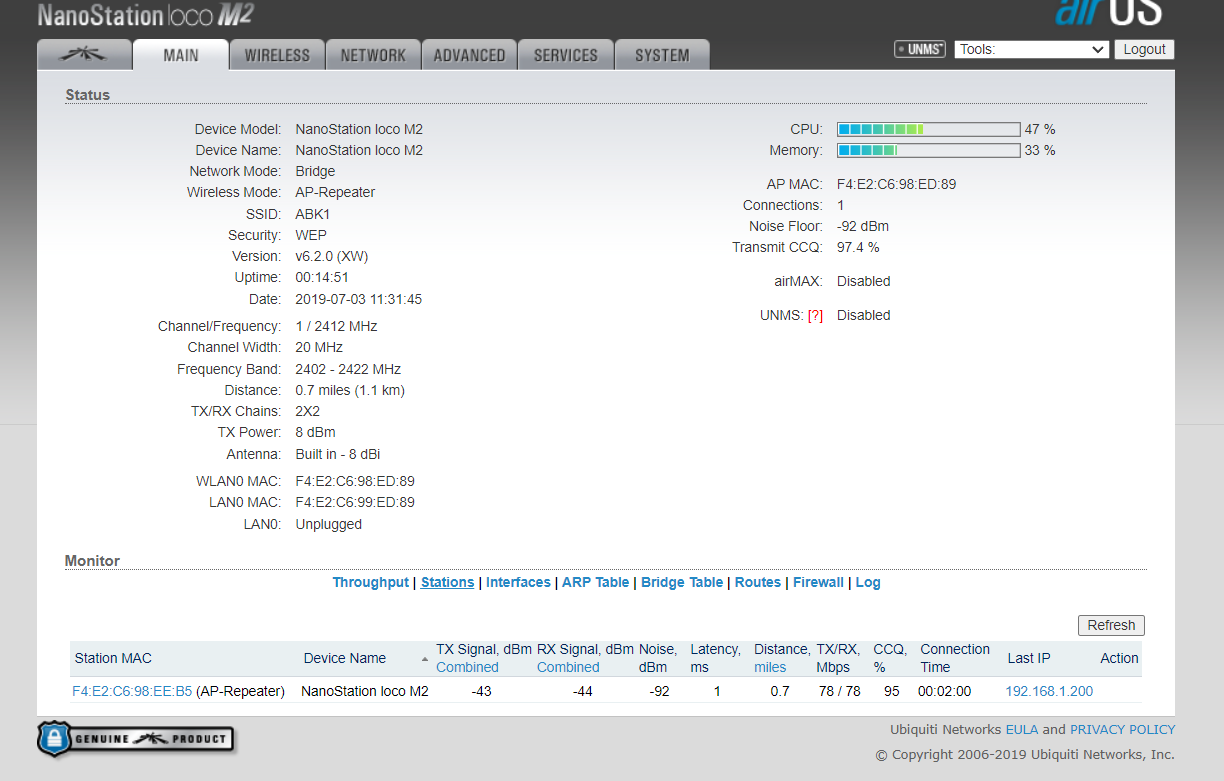This screenshot has height=781, width=1224.
Task: Click the Memory usage bar
Action: [928, 150]
